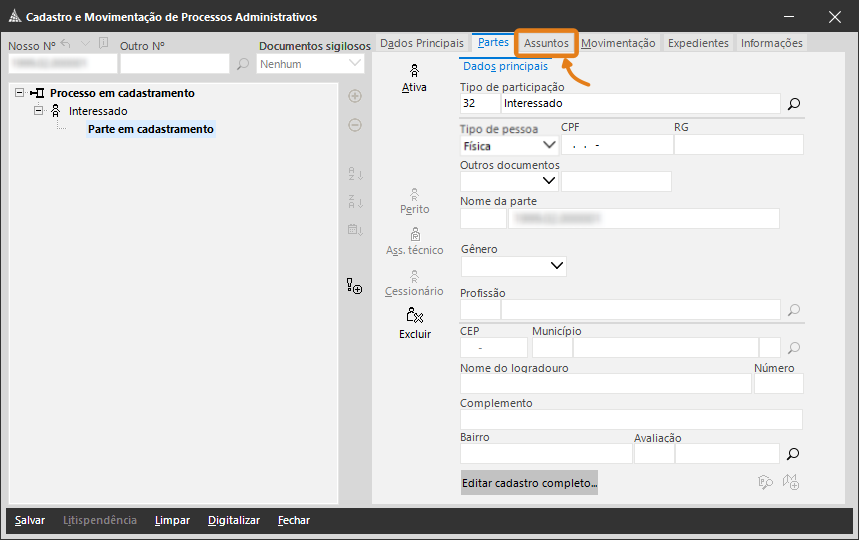Click magnifier next to Avaliação field

[x=794, y=453]
